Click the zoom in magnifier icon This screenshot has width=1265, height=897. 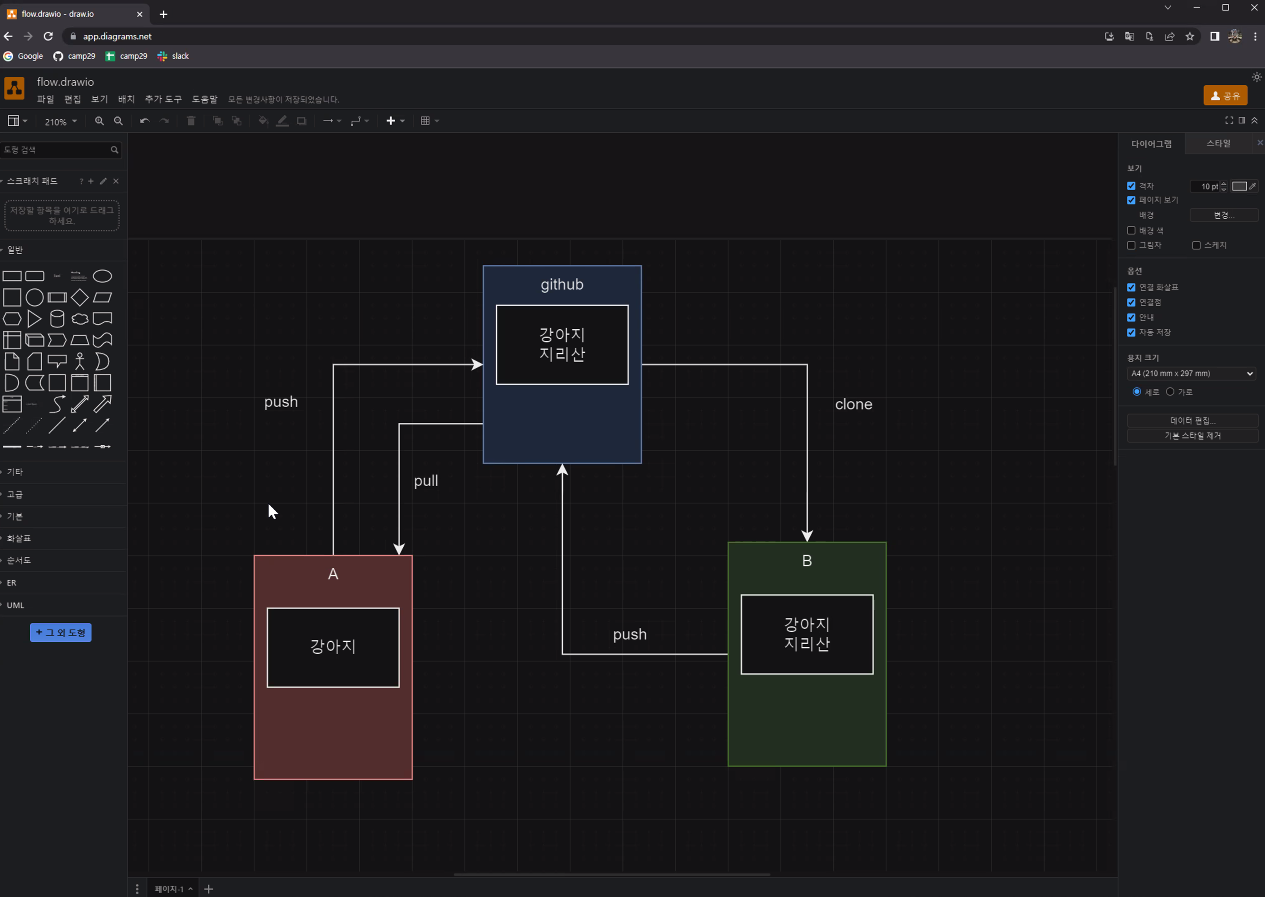click(x=99, y=121)
